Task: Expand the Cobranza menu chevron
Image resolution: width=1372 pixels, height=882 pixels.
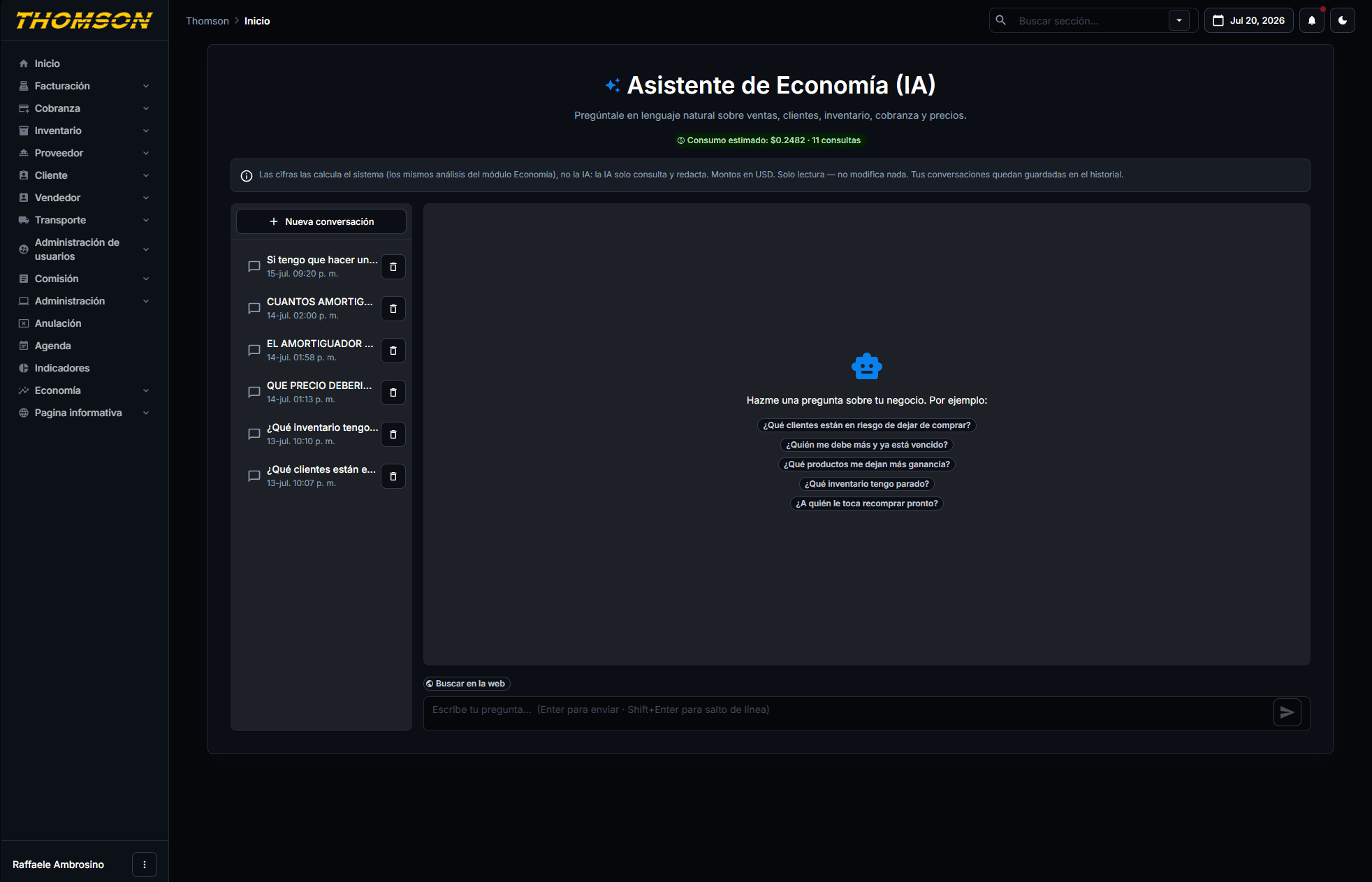Action: [x=146, y=108]
